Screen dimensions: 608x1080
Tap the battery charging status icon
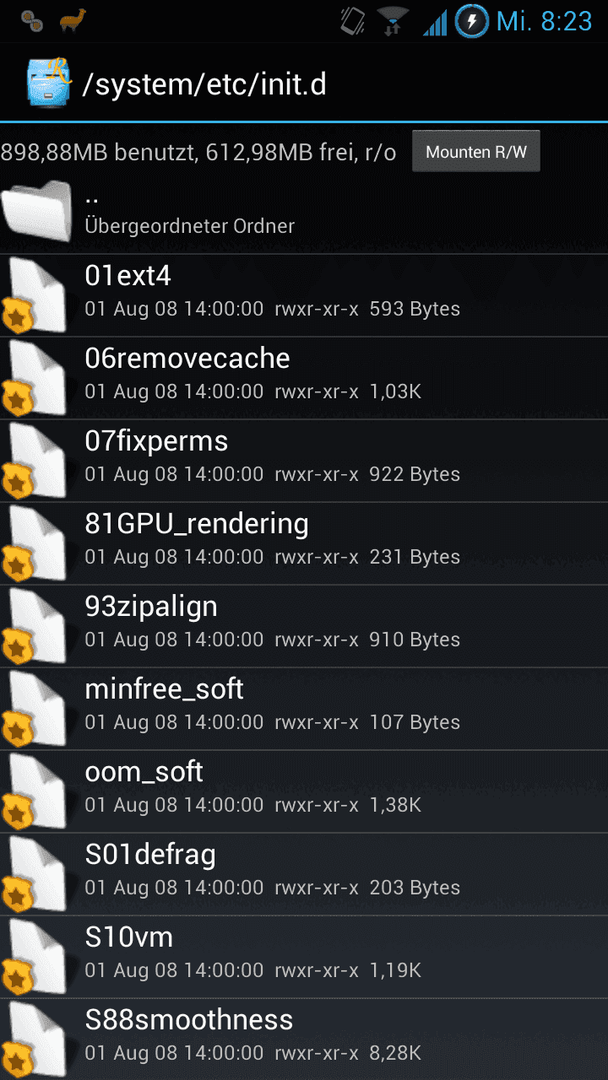(472, 21)
